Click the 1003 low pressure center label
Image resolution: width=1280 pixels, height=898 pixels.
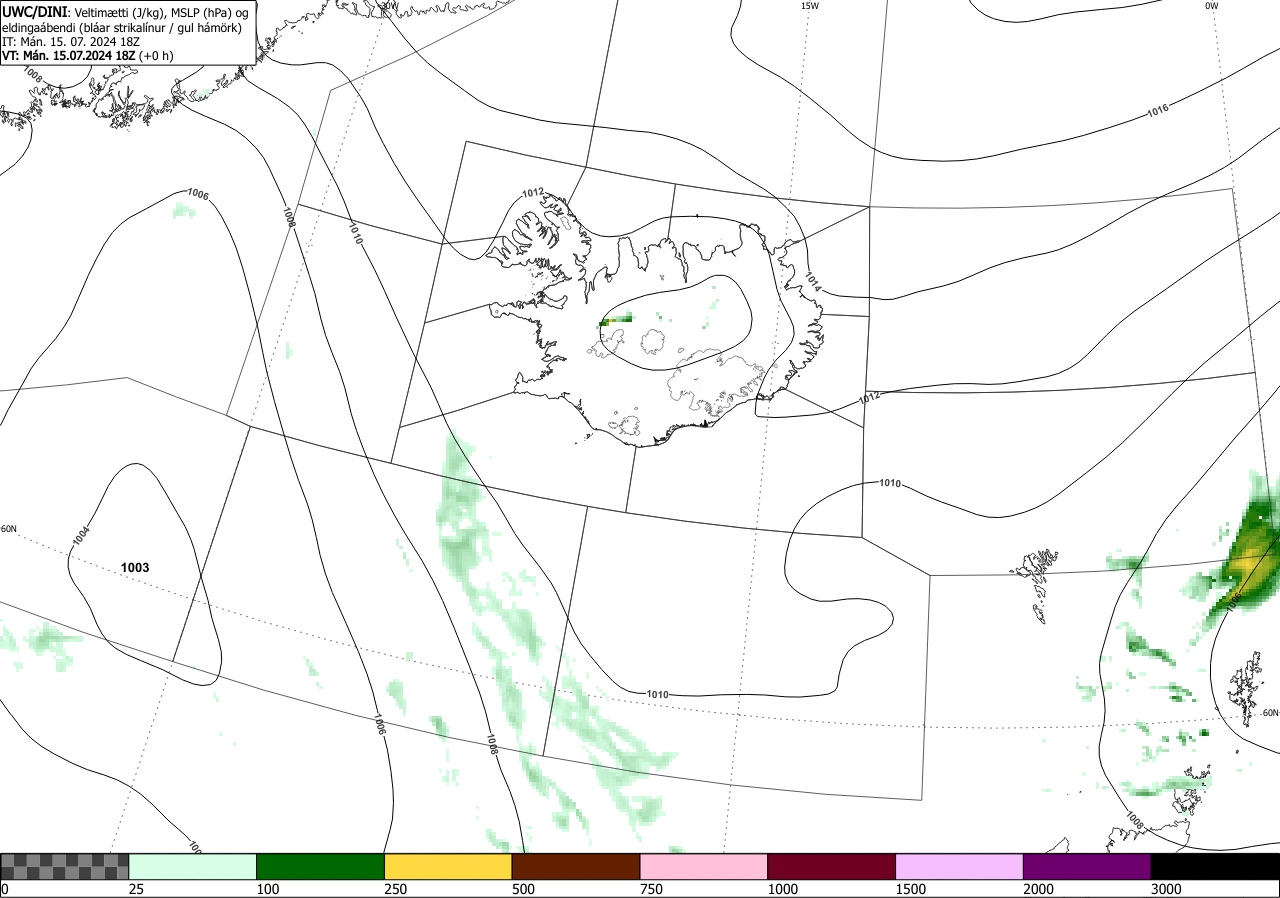tap(135, 568)
